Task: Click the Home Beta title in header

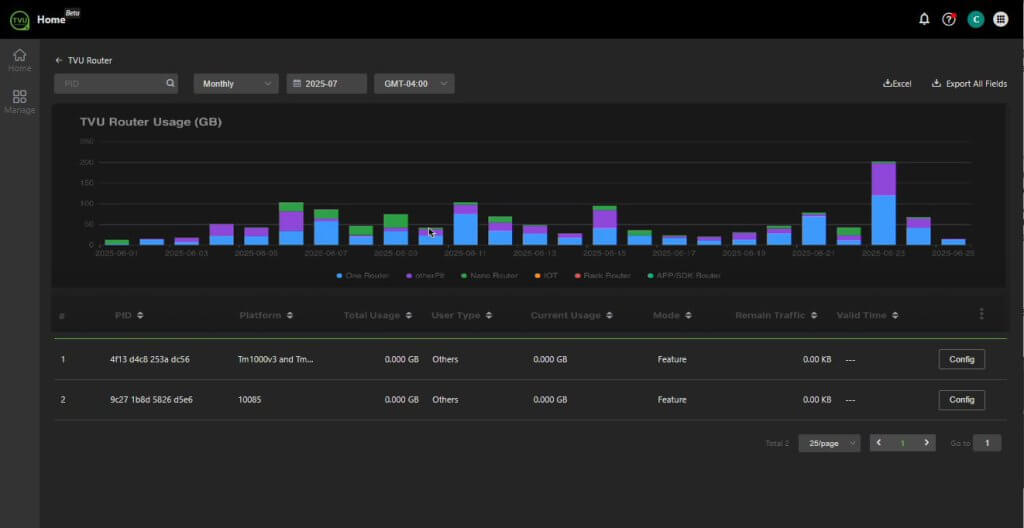Action: 58,18
